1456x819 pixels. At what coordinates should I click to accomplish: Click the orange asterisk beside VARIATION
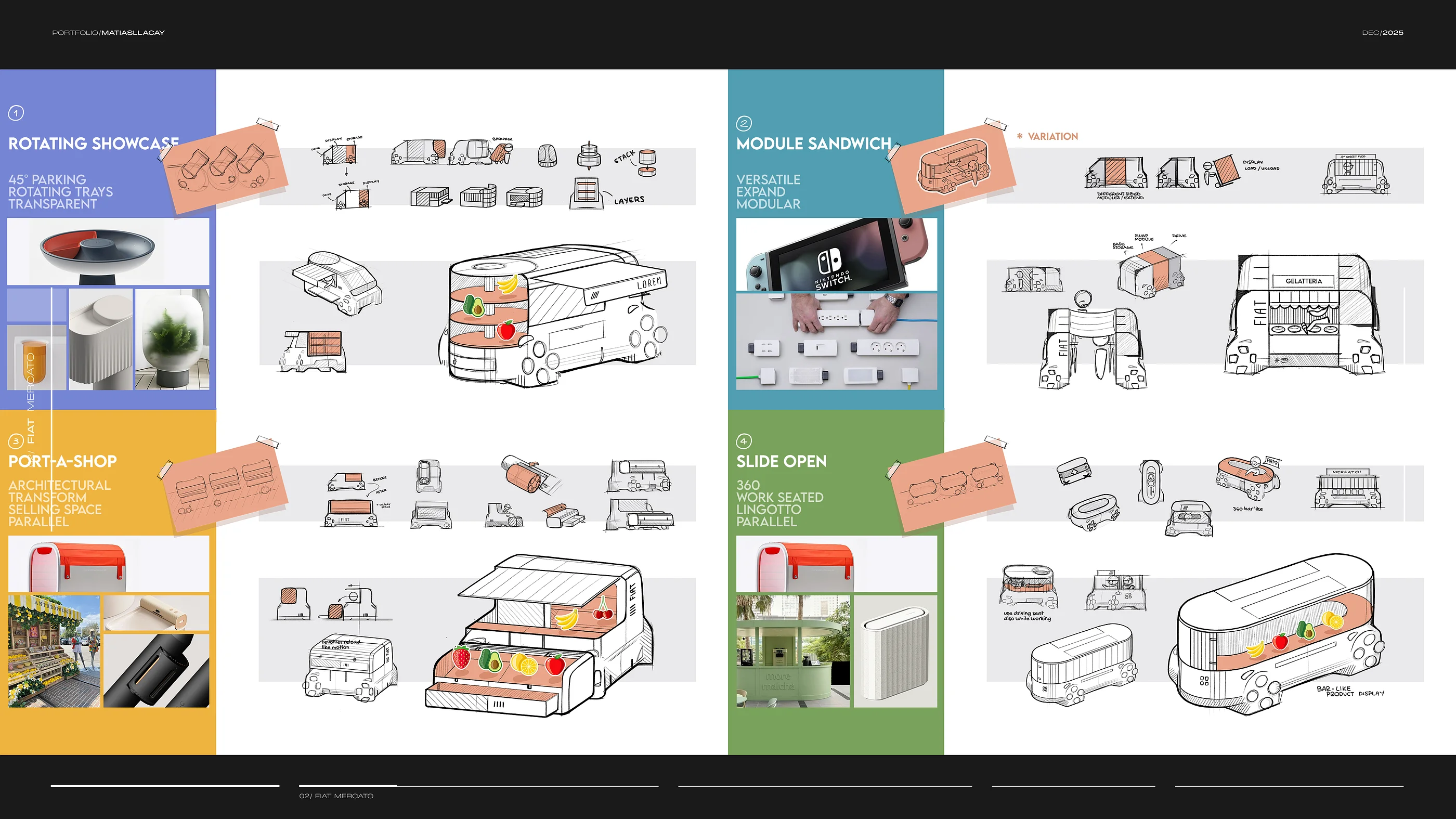pos(1019,136)
